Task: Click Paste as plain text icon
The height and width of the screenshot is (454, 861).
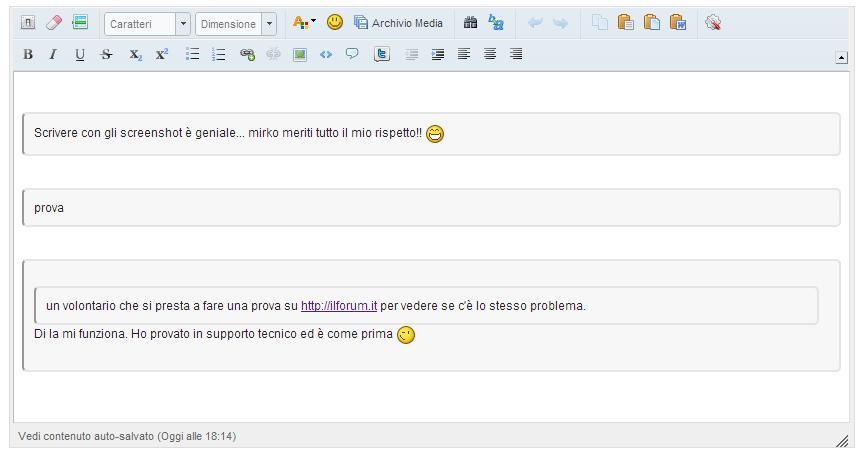Action: coord(652,23)
